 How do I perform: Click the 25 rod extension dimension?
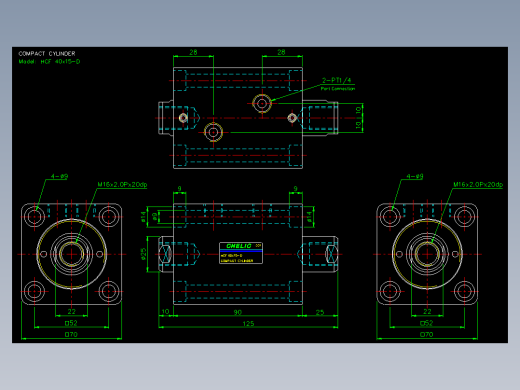click(x=320, y=312)
